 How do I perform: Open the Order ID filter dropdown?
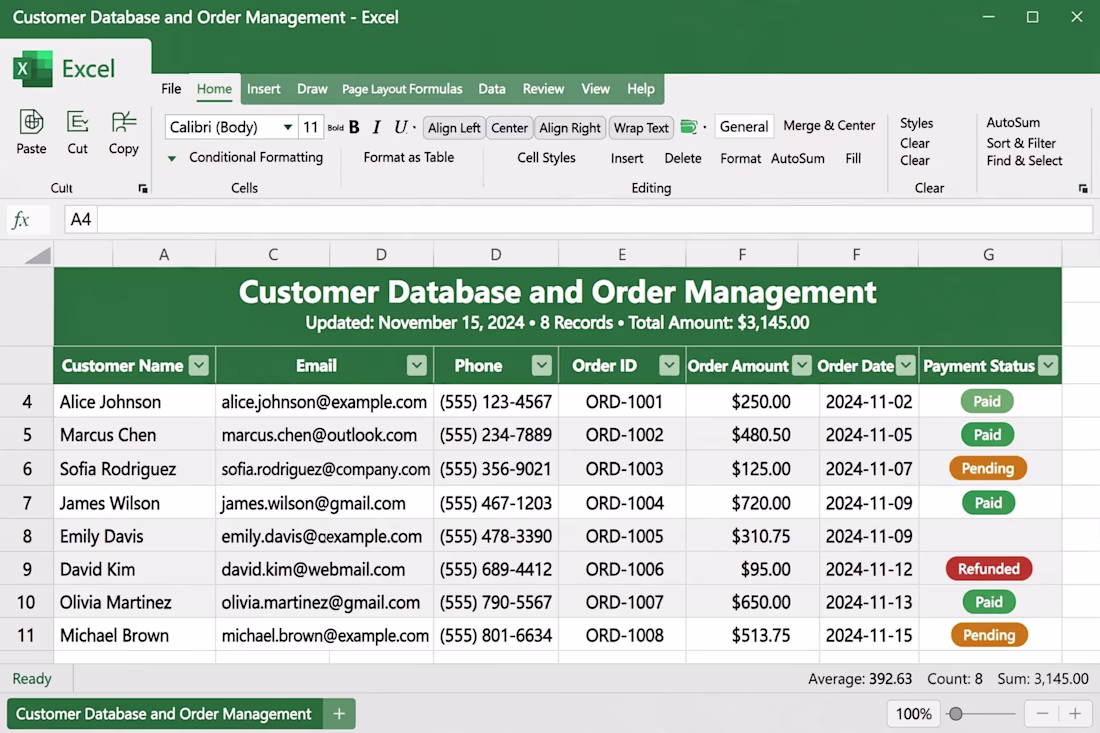(x=669, y=365)
